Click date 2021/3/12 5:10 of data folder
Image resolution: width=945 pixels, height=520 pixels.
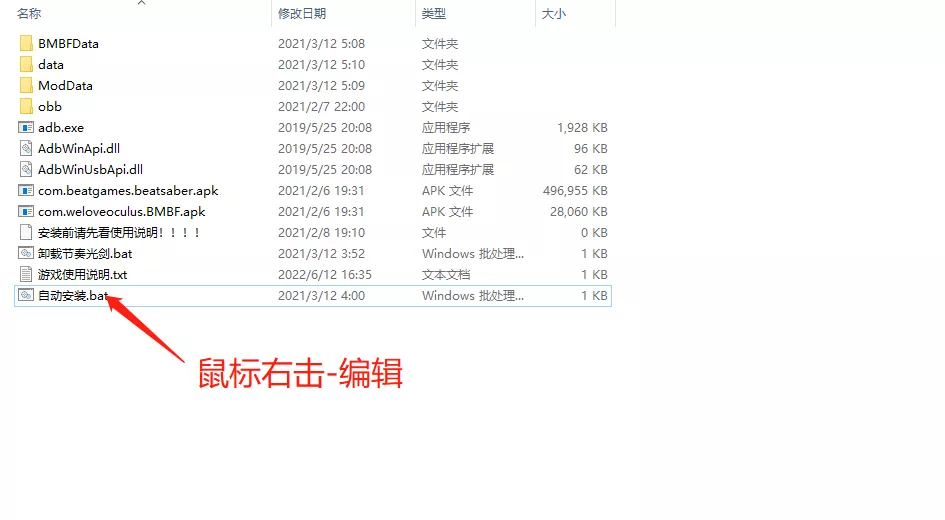pos(321,64)
